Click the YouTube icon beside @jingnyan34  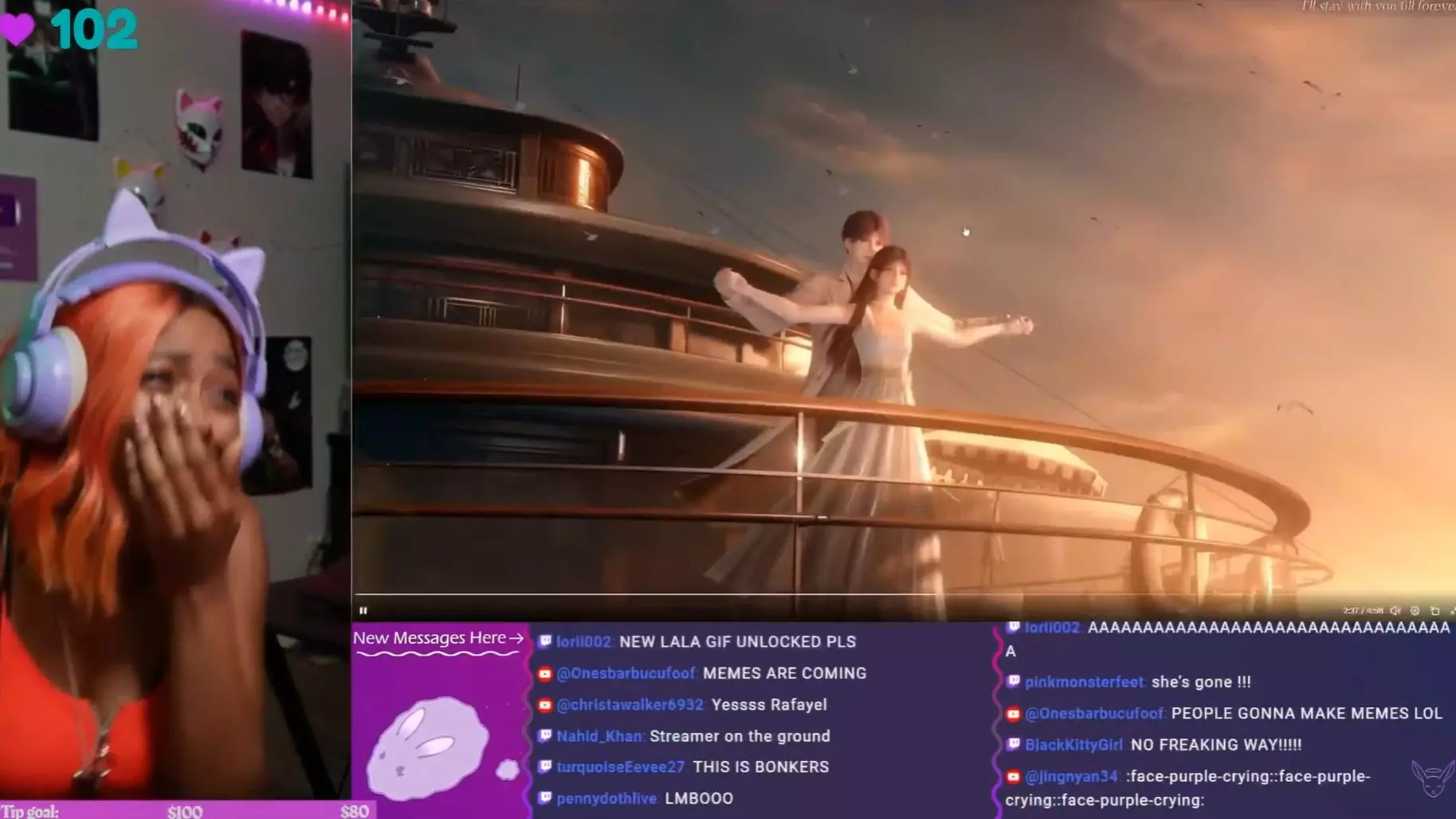click(1014, 777)
